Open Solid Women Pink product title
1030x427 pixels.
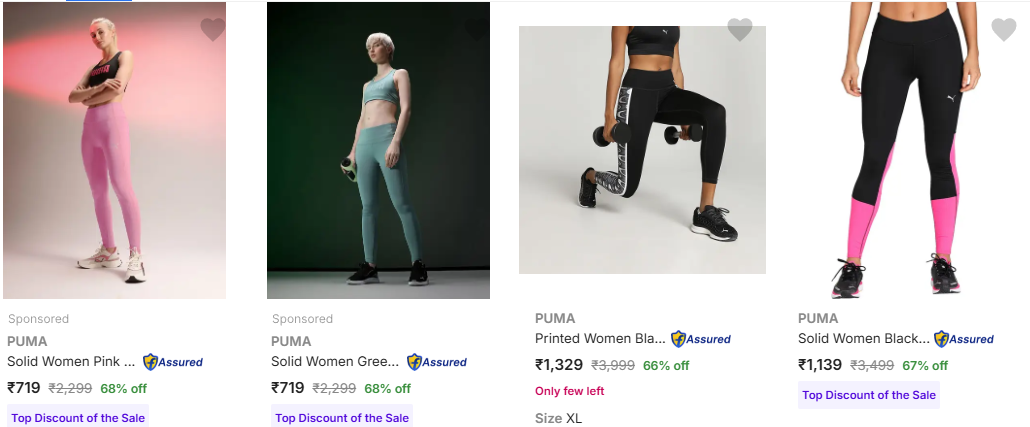tap(71, 361)
